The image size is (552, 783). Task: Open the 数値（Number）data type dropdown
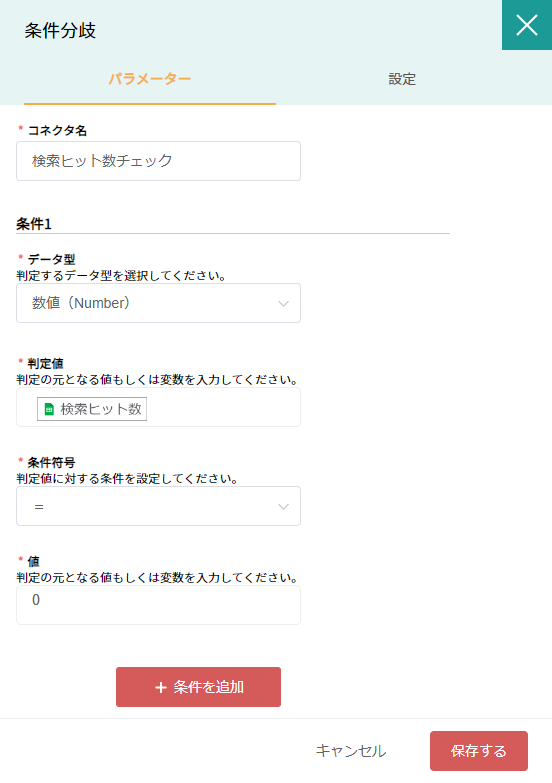click(x=158, y=303)
